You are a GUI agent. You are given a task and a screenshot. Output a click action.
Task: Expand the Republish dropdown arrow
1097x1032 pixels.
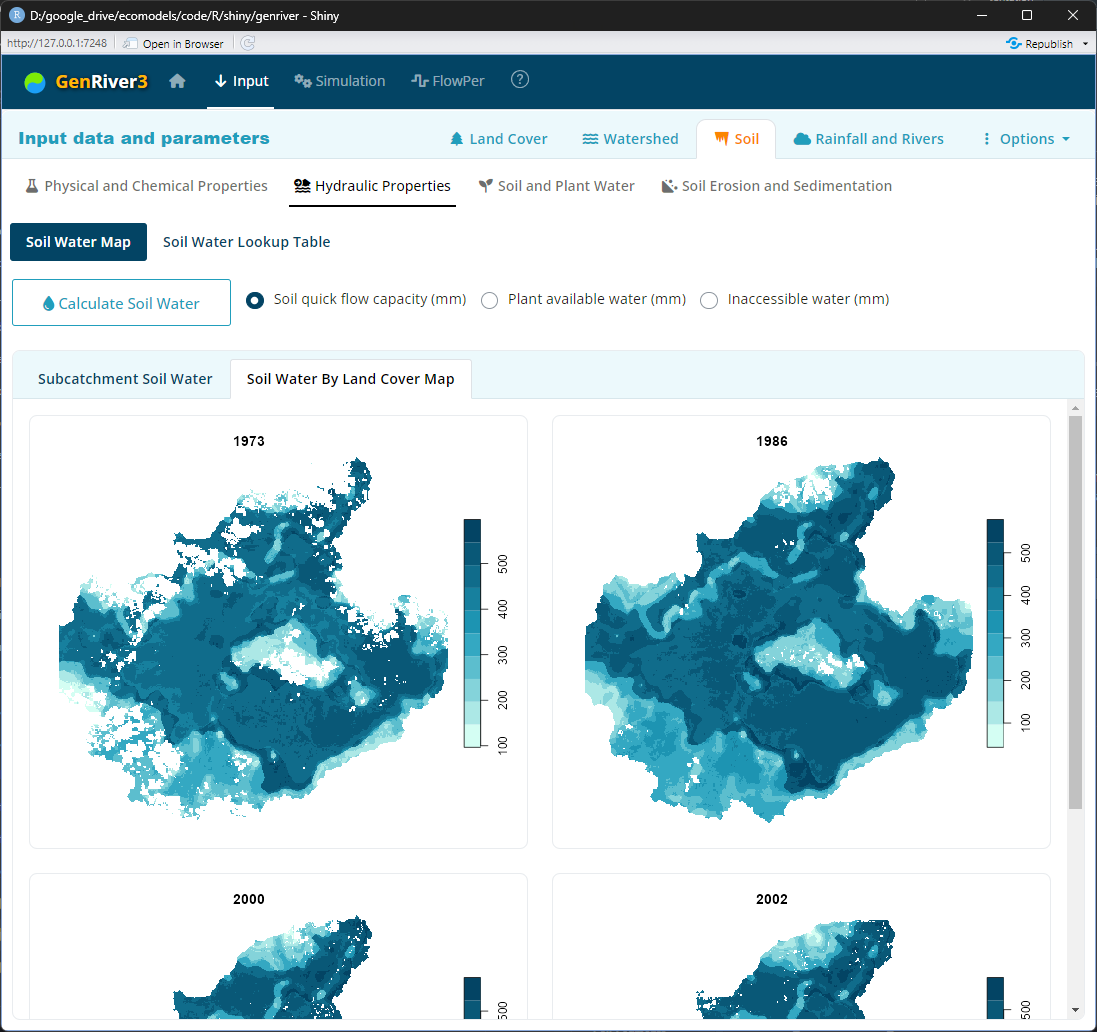point(1085,43)
